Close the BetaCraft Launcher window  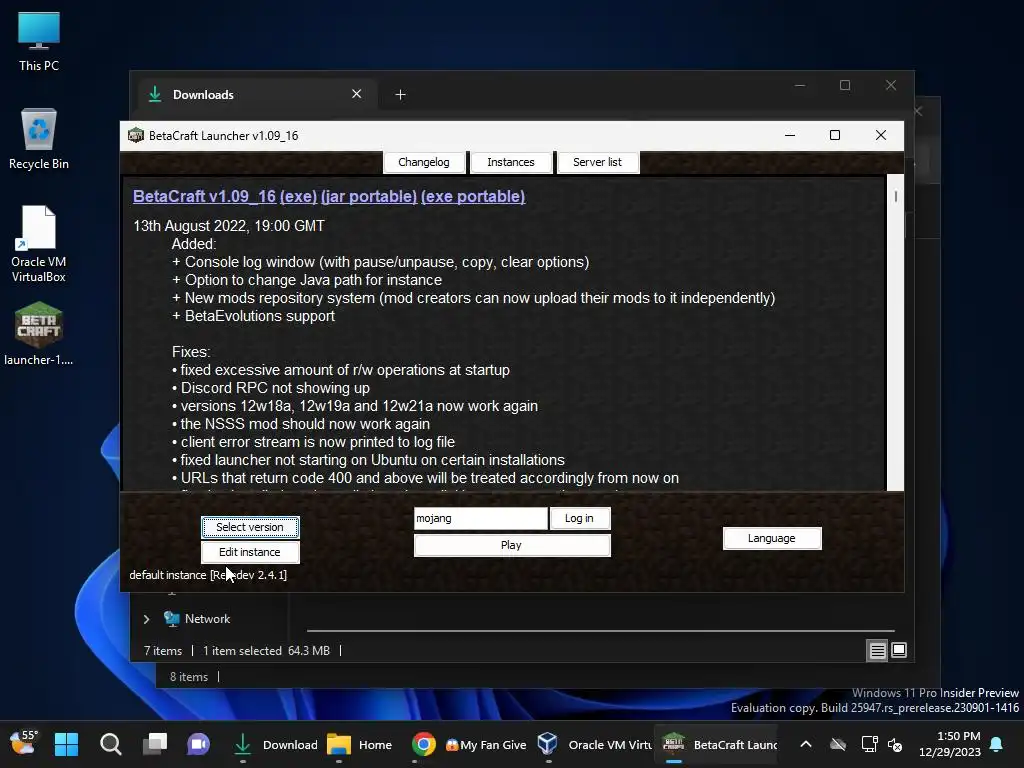tap(881, 135)
